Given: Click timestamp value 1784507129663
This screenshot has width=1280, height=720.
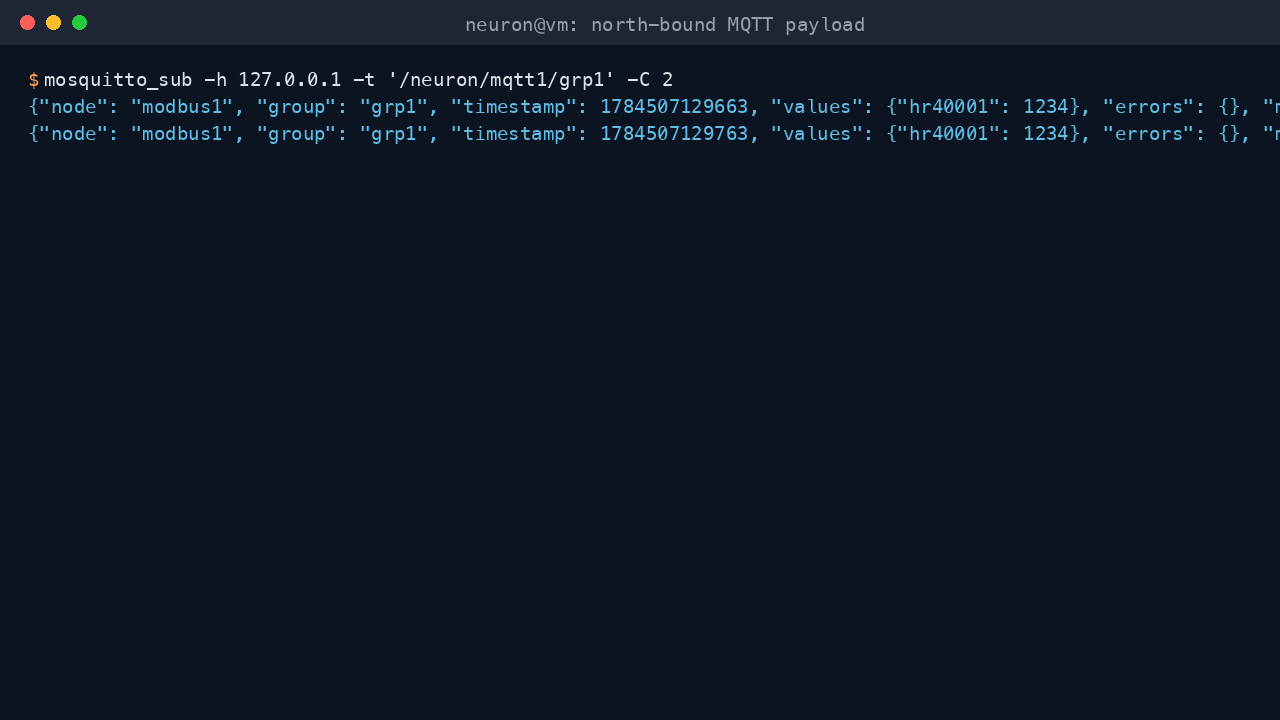Looking at the screenshot, I should click(673, 107).
